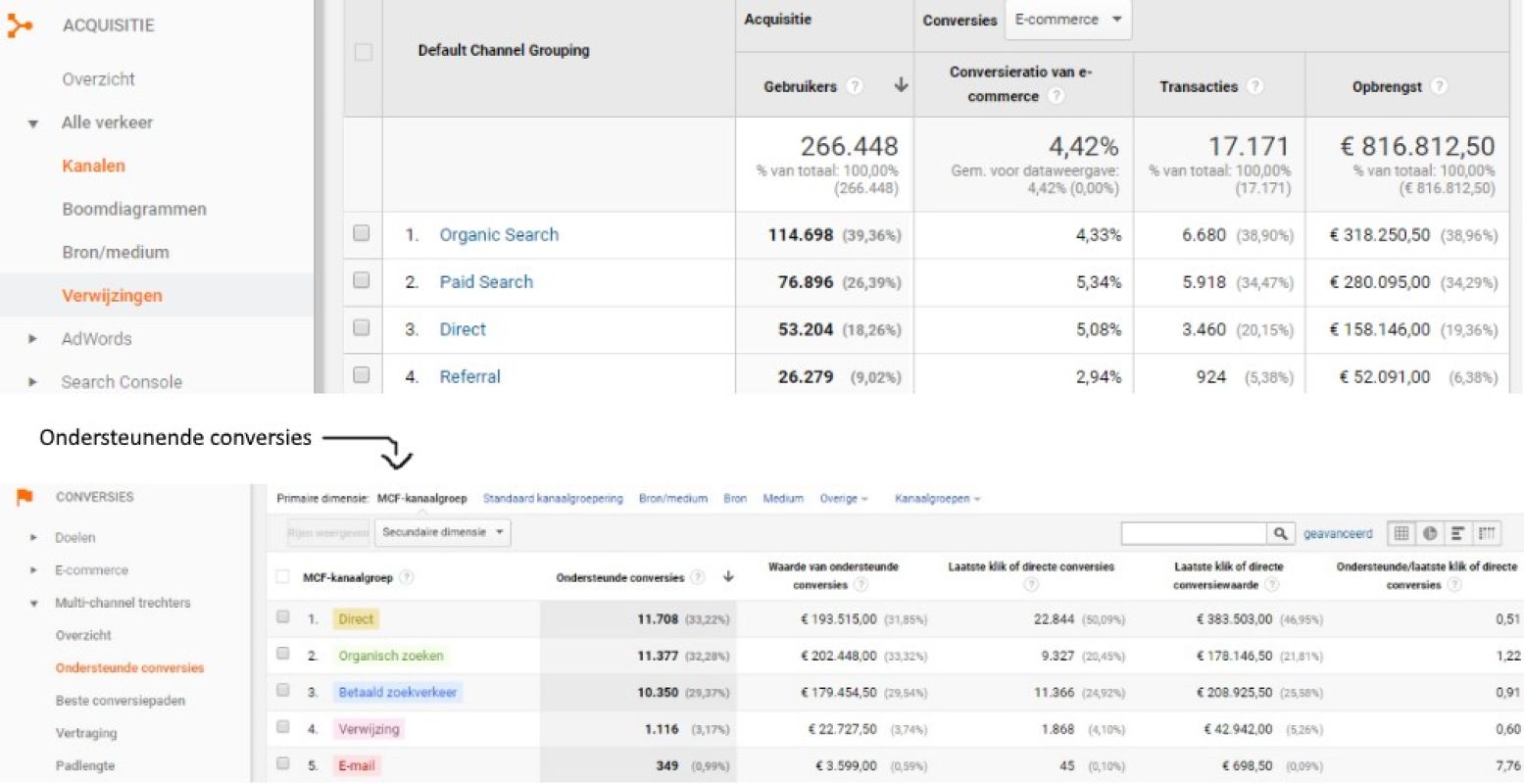
Task: Switch to data table view icon
Action: coord(1401,533)
